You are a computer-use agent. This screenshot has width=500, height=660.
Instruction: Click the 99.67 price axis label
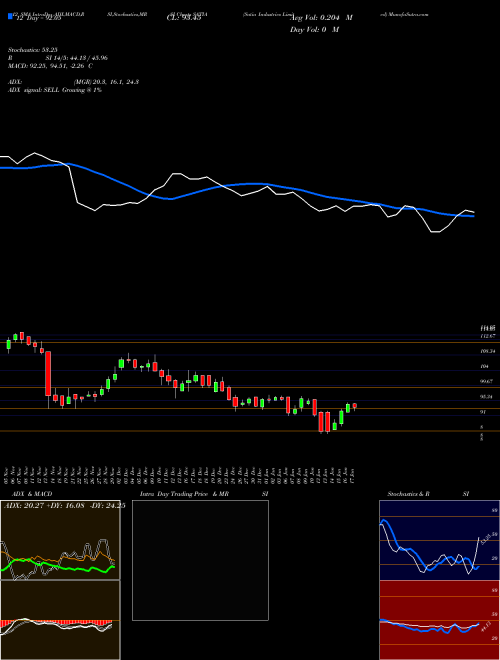pyautogui.click(x=487, y=381)
